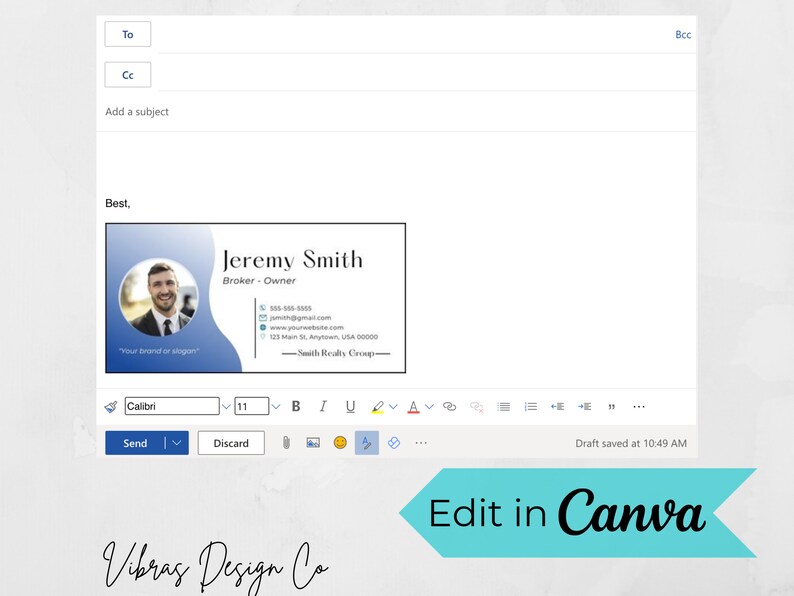Apply yellow highlight color
794x596 pixels.
[377, 407]
